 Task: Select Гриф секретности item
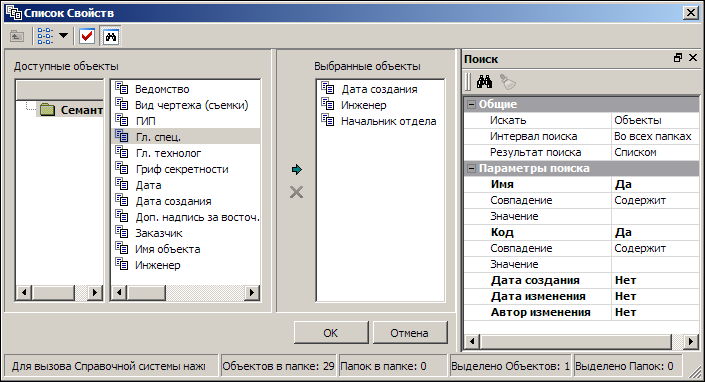(x=182, y=169)
